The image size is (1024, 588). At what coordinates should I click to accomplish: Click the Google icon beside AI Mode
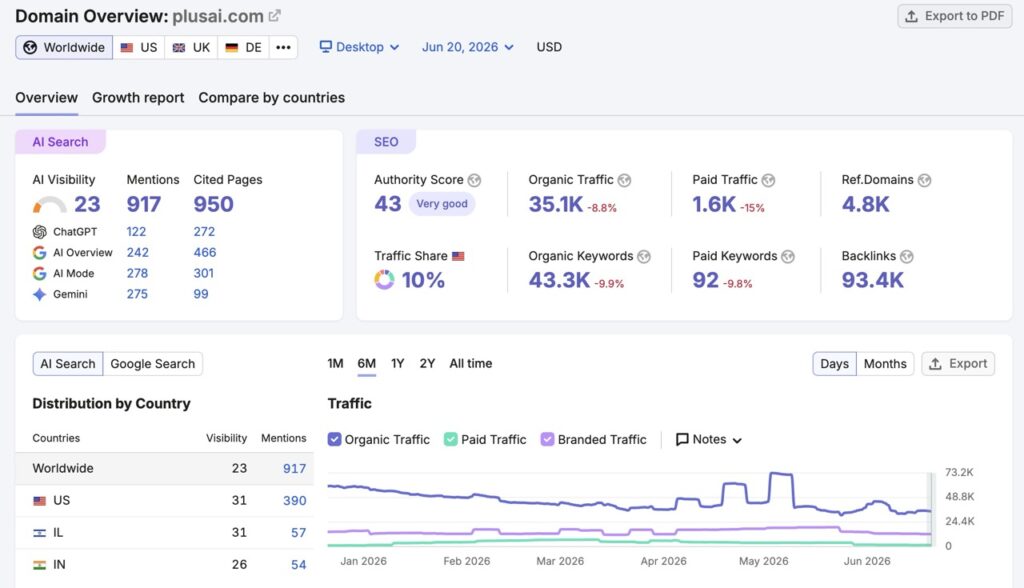(x=40, y=274)
